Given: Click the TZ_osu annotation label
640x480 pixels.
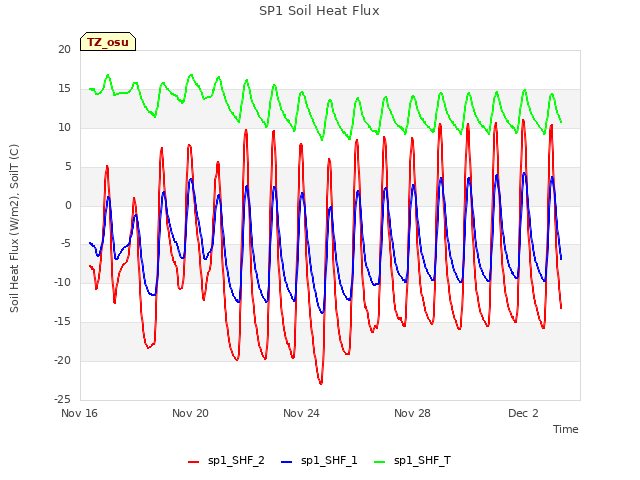Looking at the screenshot, I should click(108, 42).
